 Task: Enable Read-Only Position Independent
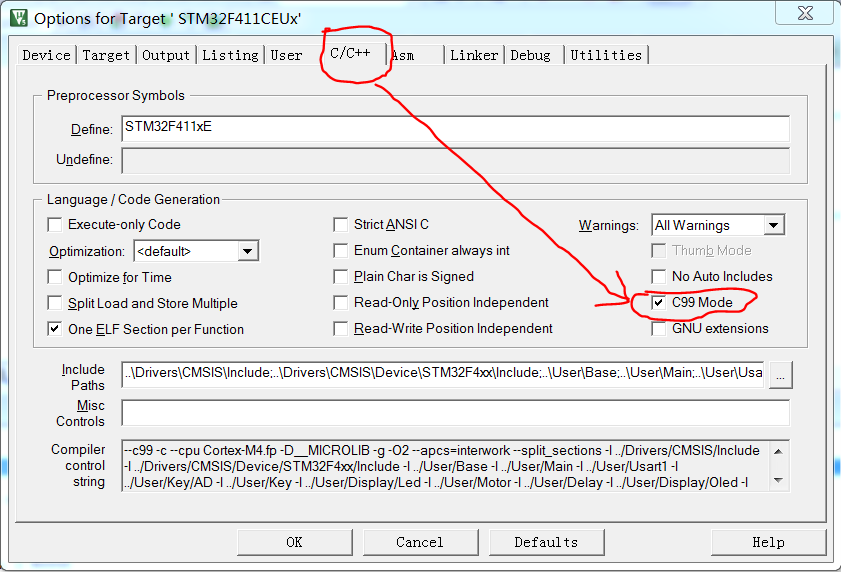pos(341,303)
